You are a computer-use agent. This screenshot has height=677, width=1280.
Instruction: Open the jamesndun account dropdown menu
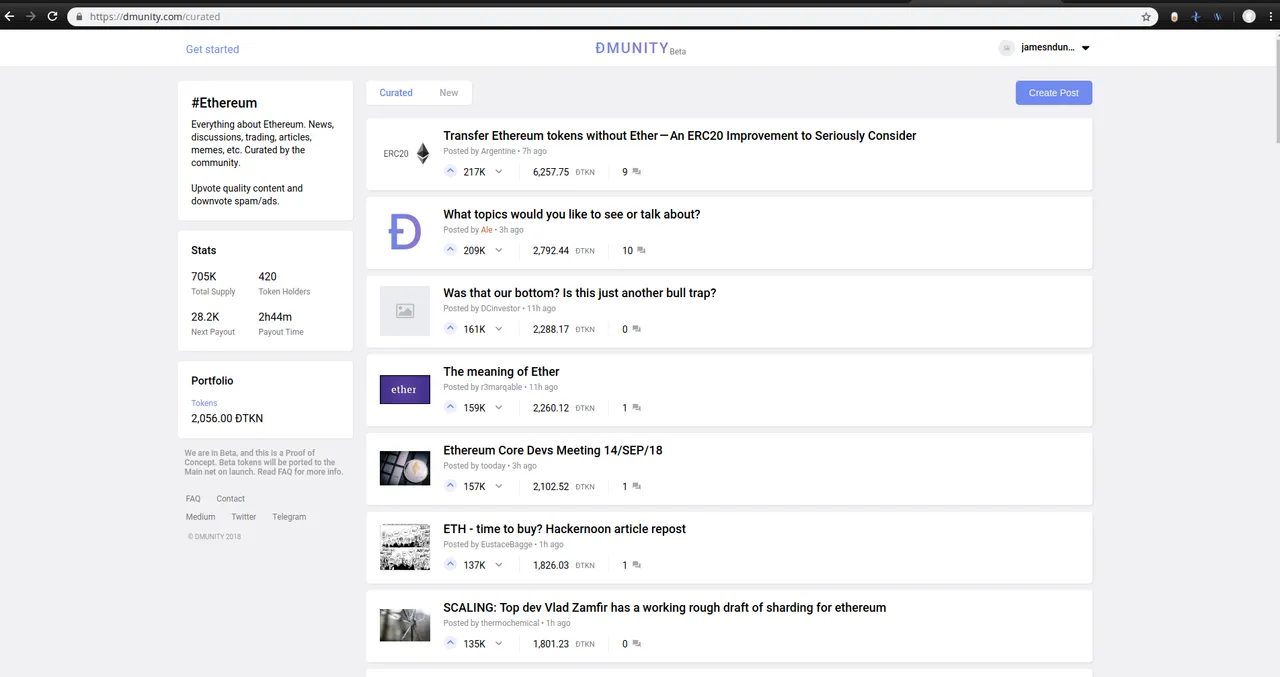tap(1086, 48)
